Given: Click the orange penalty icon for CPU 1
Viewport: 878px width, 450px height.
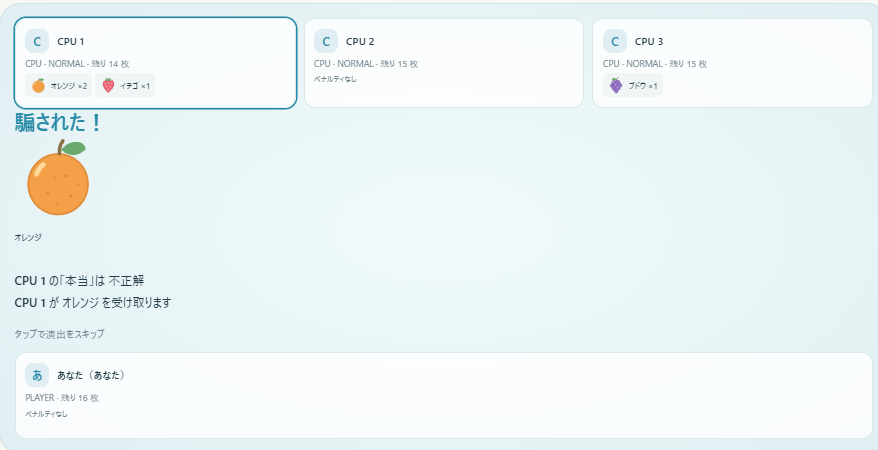Looking at the screenshot, I should click(x=39, y=86).
